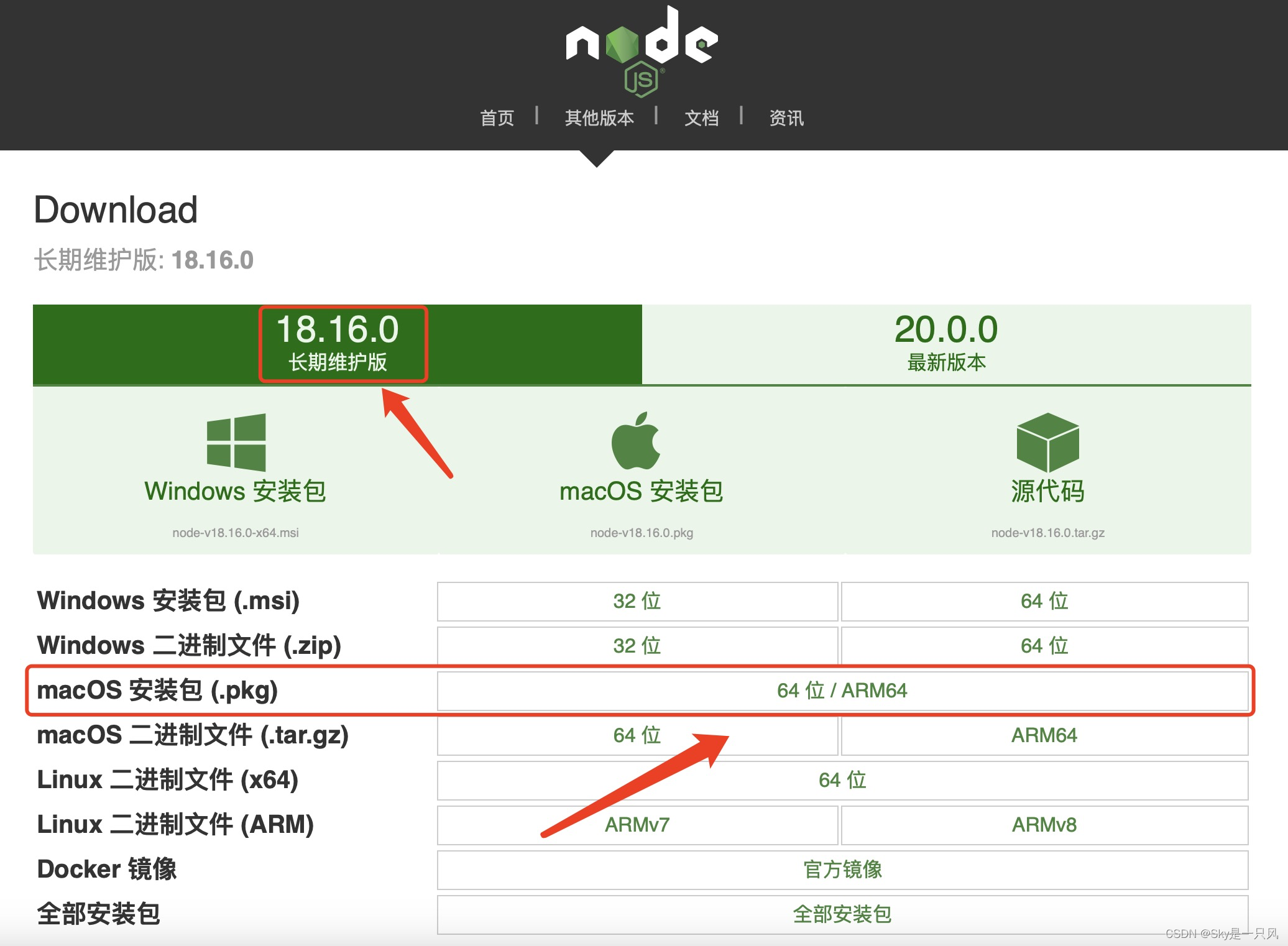Click the macOS 二进制文件 (.tar.gz) row label
Viewport: 1288px width, 946px height.
point(193,735)
